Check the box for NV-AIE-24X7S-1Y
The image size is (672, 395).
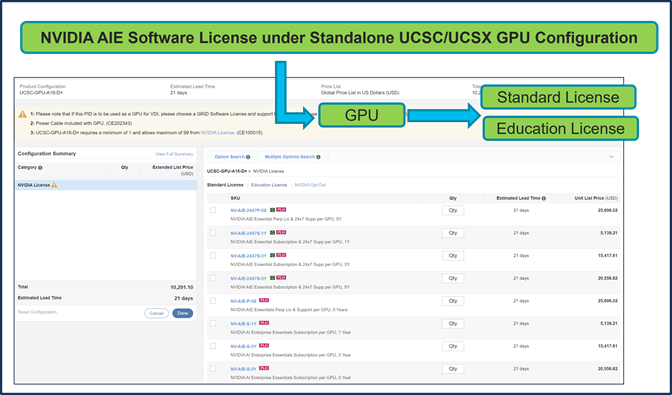[x=213, y=233]
